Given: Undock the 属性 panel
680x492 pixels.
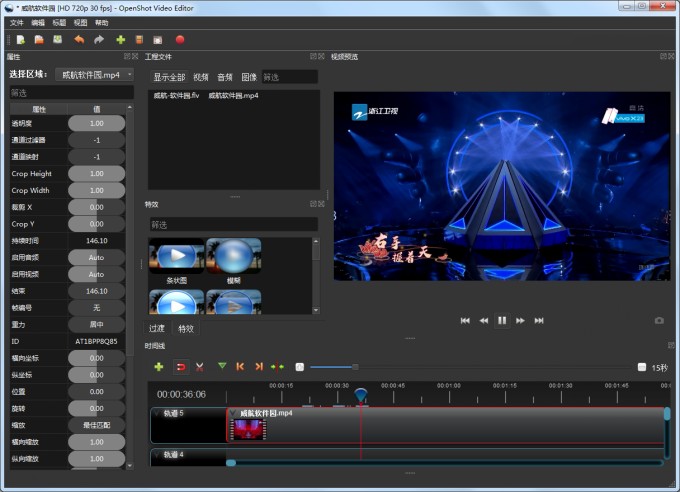Looking at the screenshot, I should 127,56.
